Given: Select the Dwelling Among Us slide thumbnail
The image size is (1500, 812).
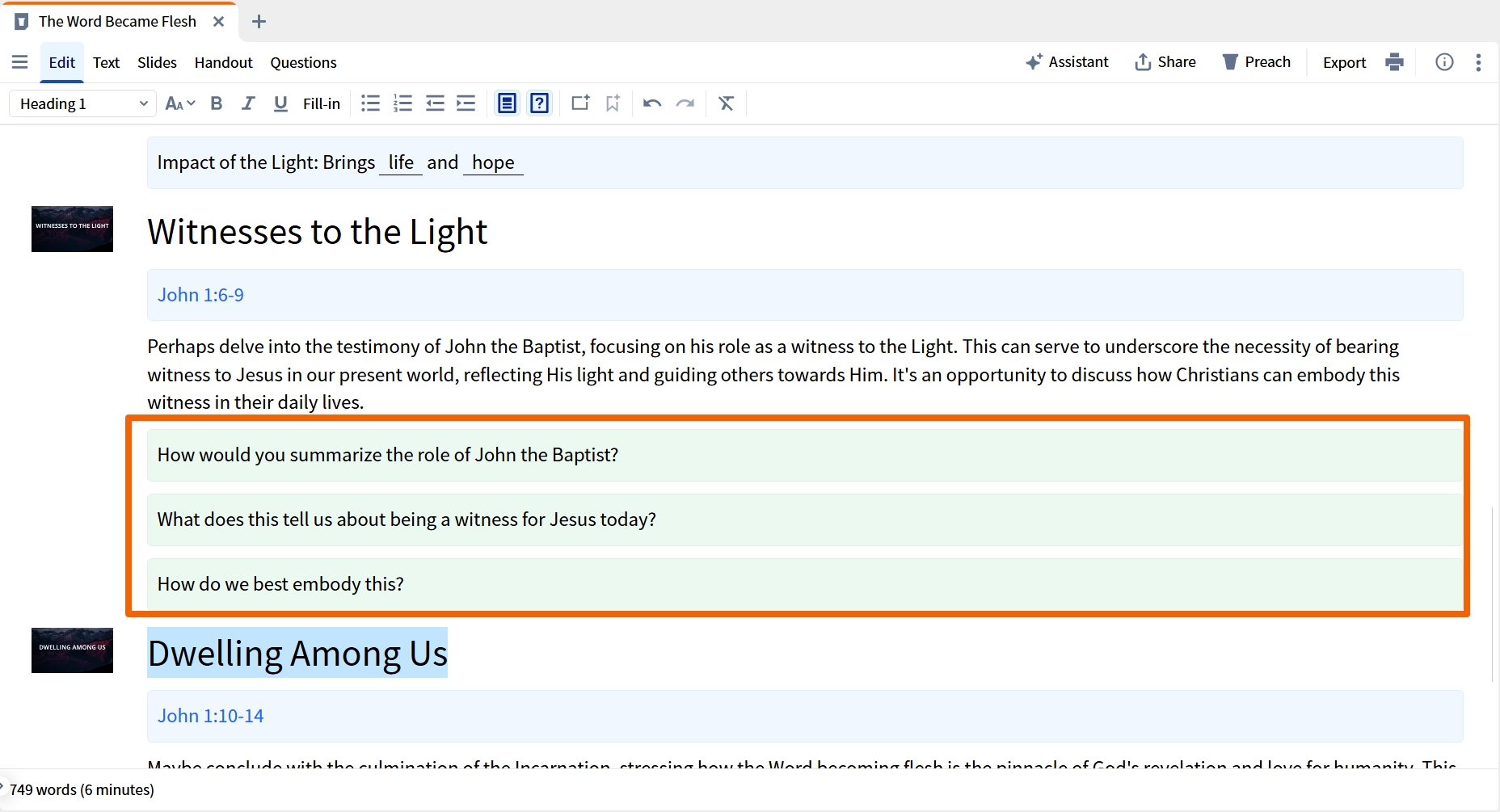Looking at the screenshot, I should pos(72,650).
